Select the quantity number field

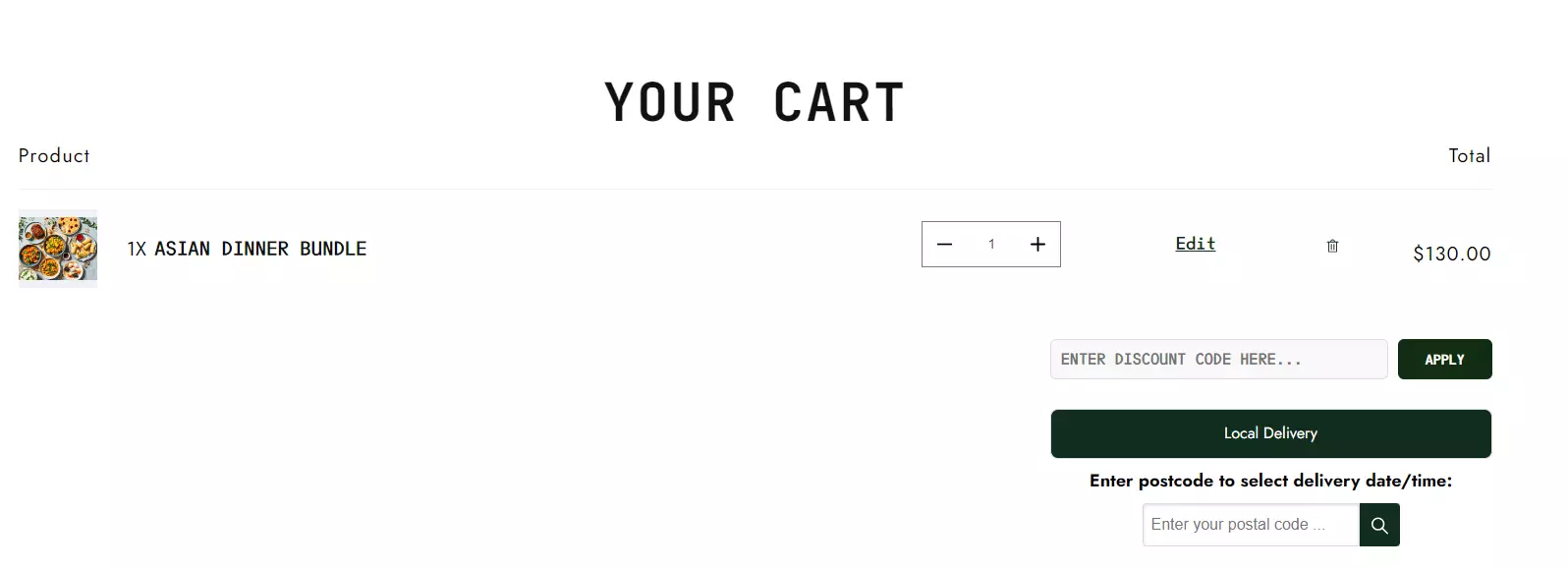[x=991, y=244]
